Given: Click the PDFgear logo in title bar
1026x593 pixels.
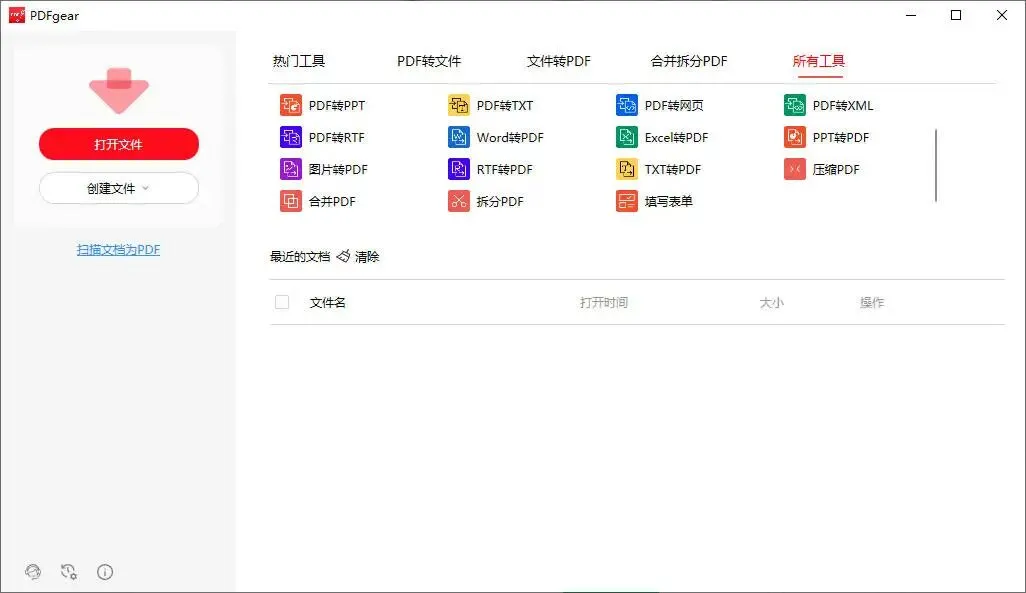Looking at the screenshot, I should coord(17,15).
